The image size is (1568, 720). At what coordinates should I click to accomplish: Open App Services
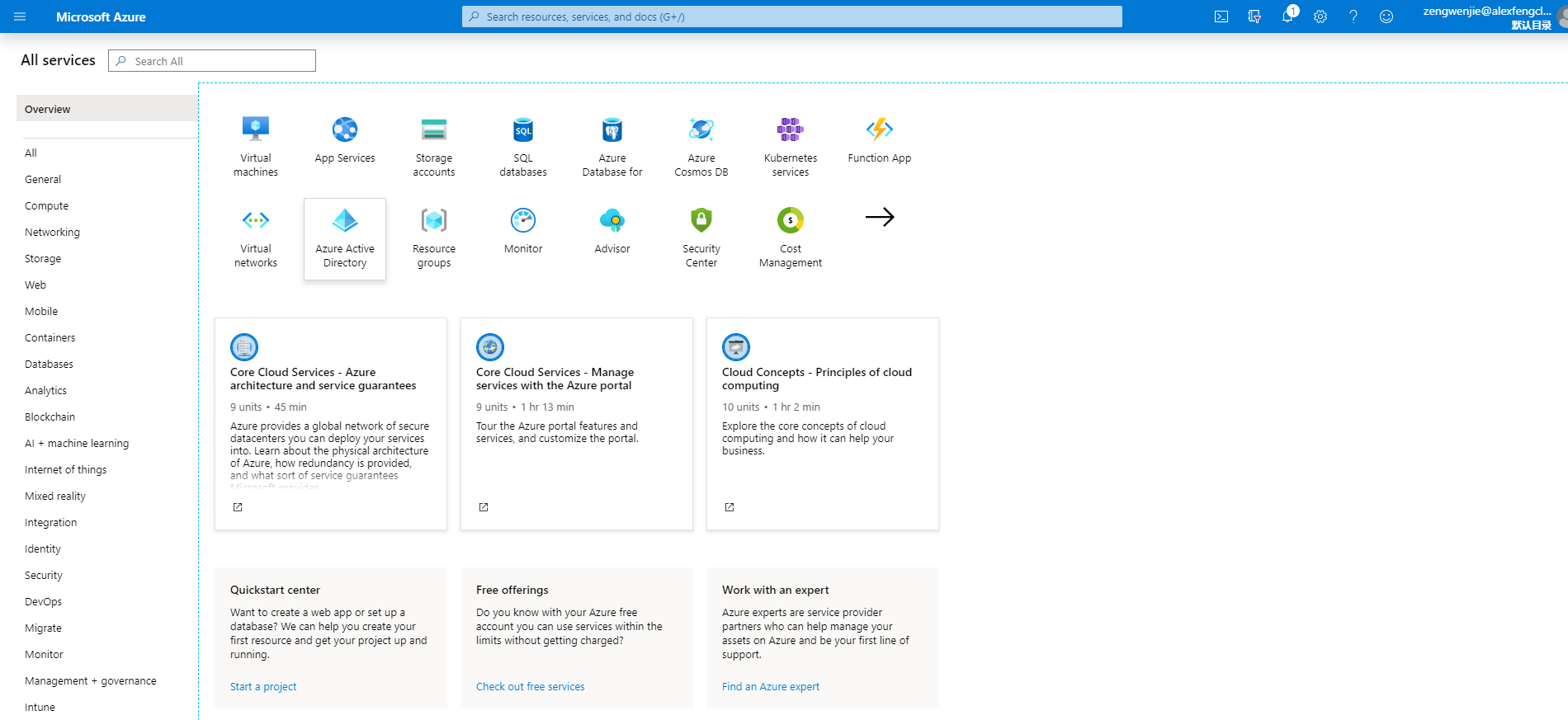(345, 148)
